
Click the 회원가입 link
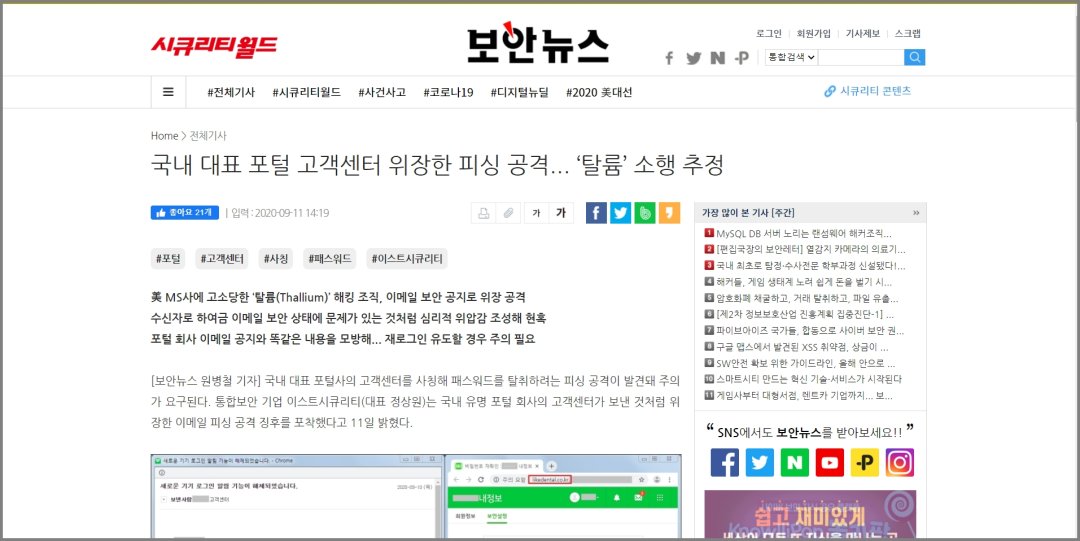click(813, 33)
